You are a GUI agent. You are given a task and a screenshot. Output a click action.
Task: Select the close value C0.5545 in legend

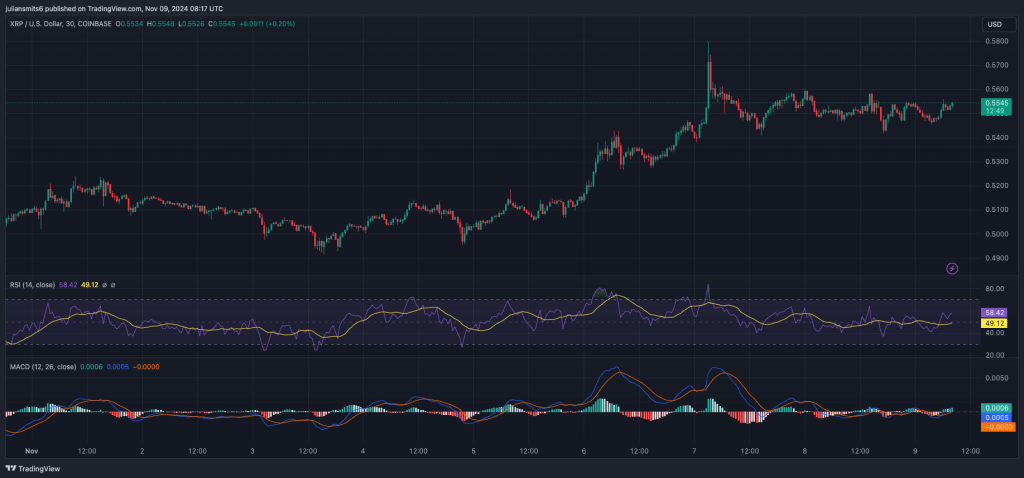coord(222,24)
